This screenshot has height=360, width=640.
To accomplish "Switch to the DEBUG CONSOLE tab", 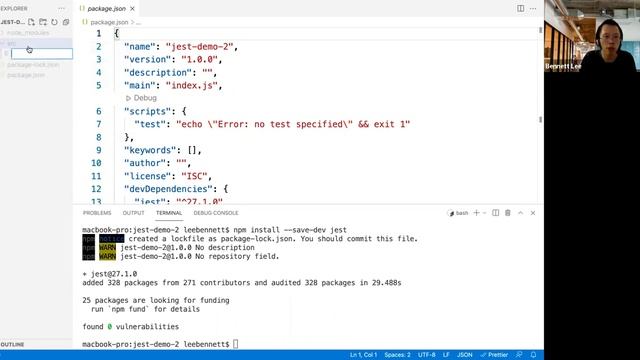I will pos(216,213).
